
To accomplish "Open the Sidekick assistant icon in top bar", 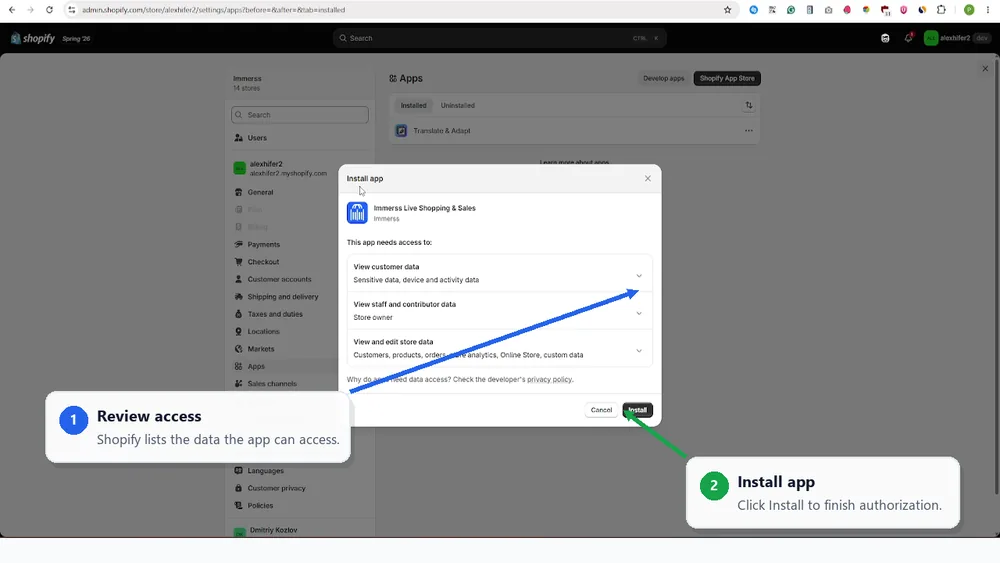I will (885, 38).
